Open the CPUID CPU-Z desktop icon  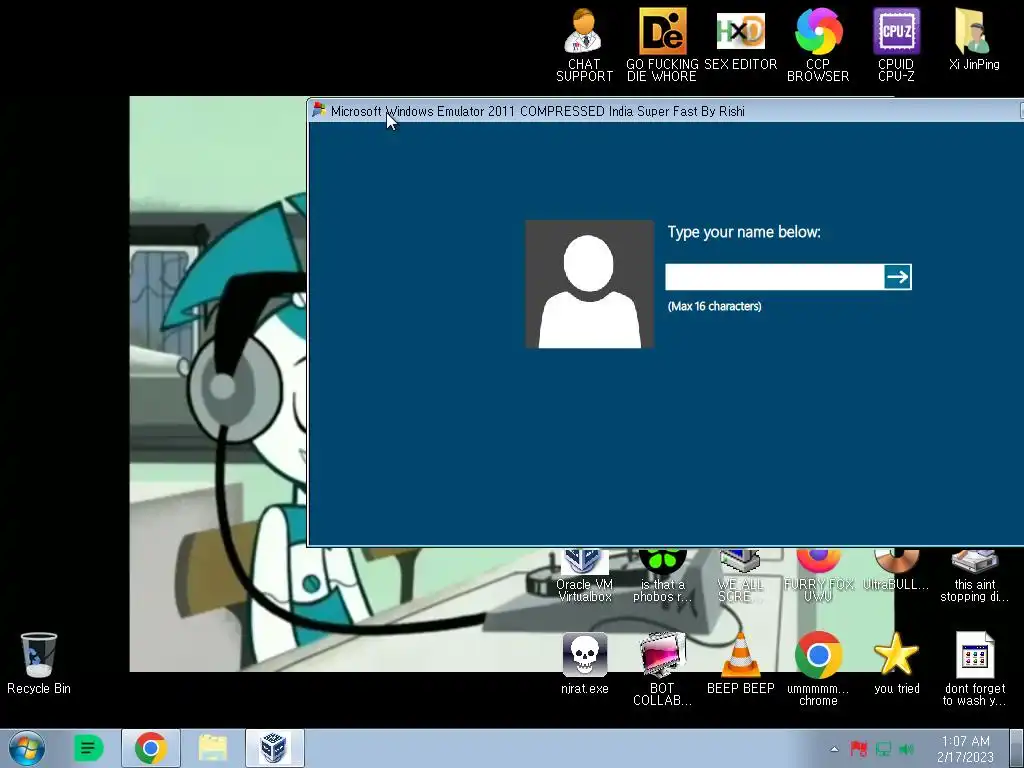[896, 44]
